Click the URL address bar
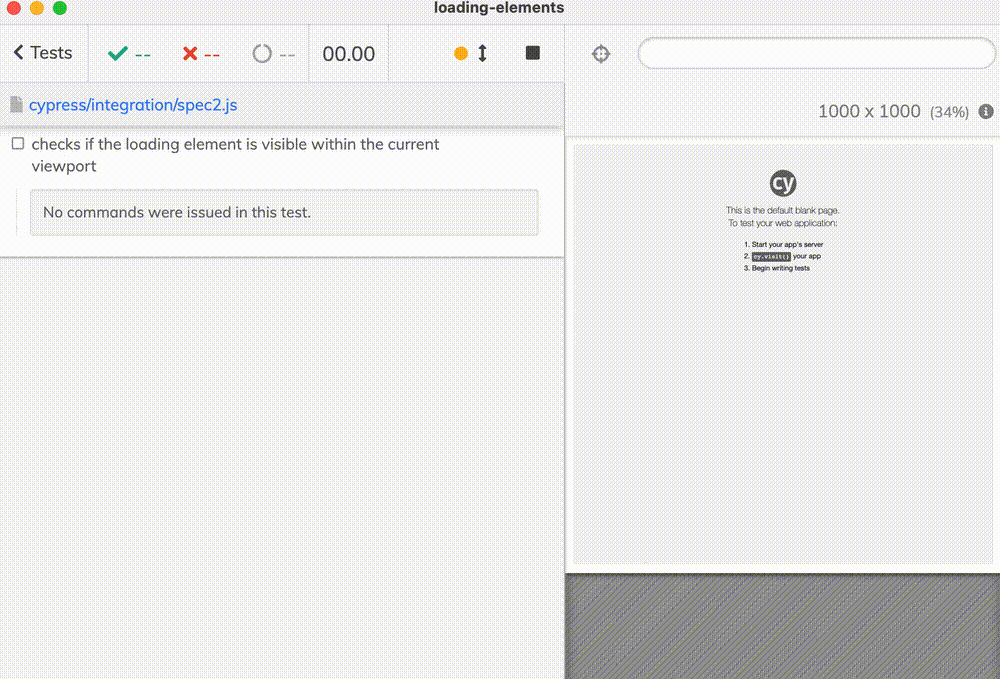Image resolution: width=1000 pixels, height=679 pixels. [816, 53]
